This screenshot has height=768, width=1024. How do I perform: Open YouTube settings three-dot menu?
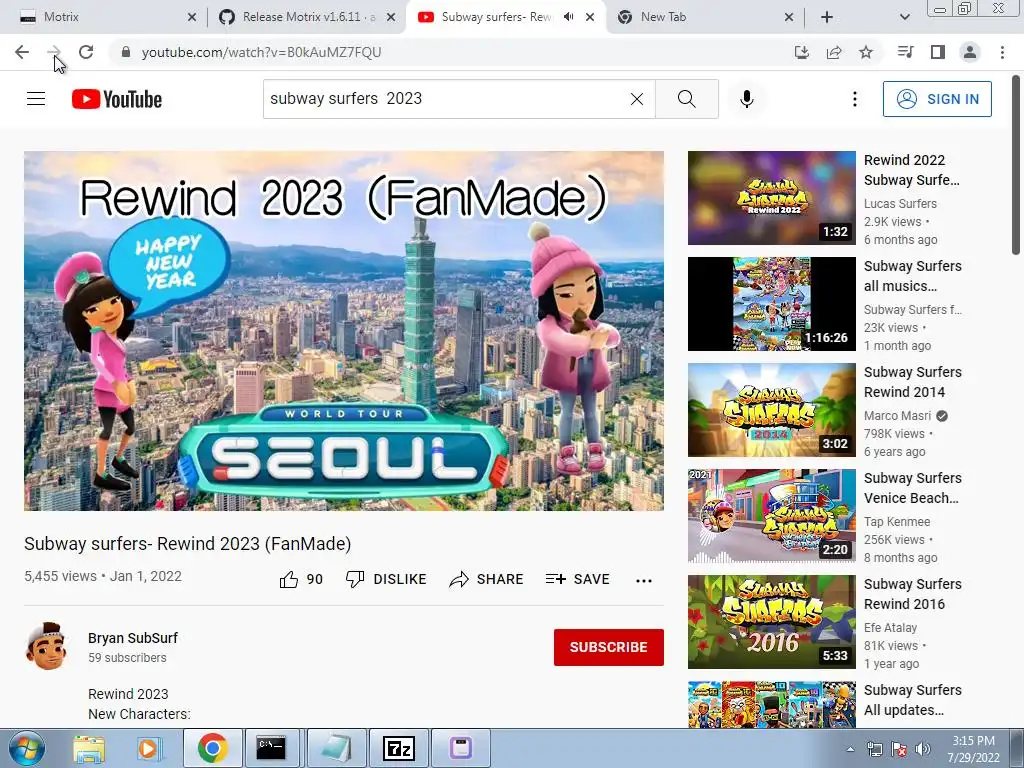pos(854,99)
